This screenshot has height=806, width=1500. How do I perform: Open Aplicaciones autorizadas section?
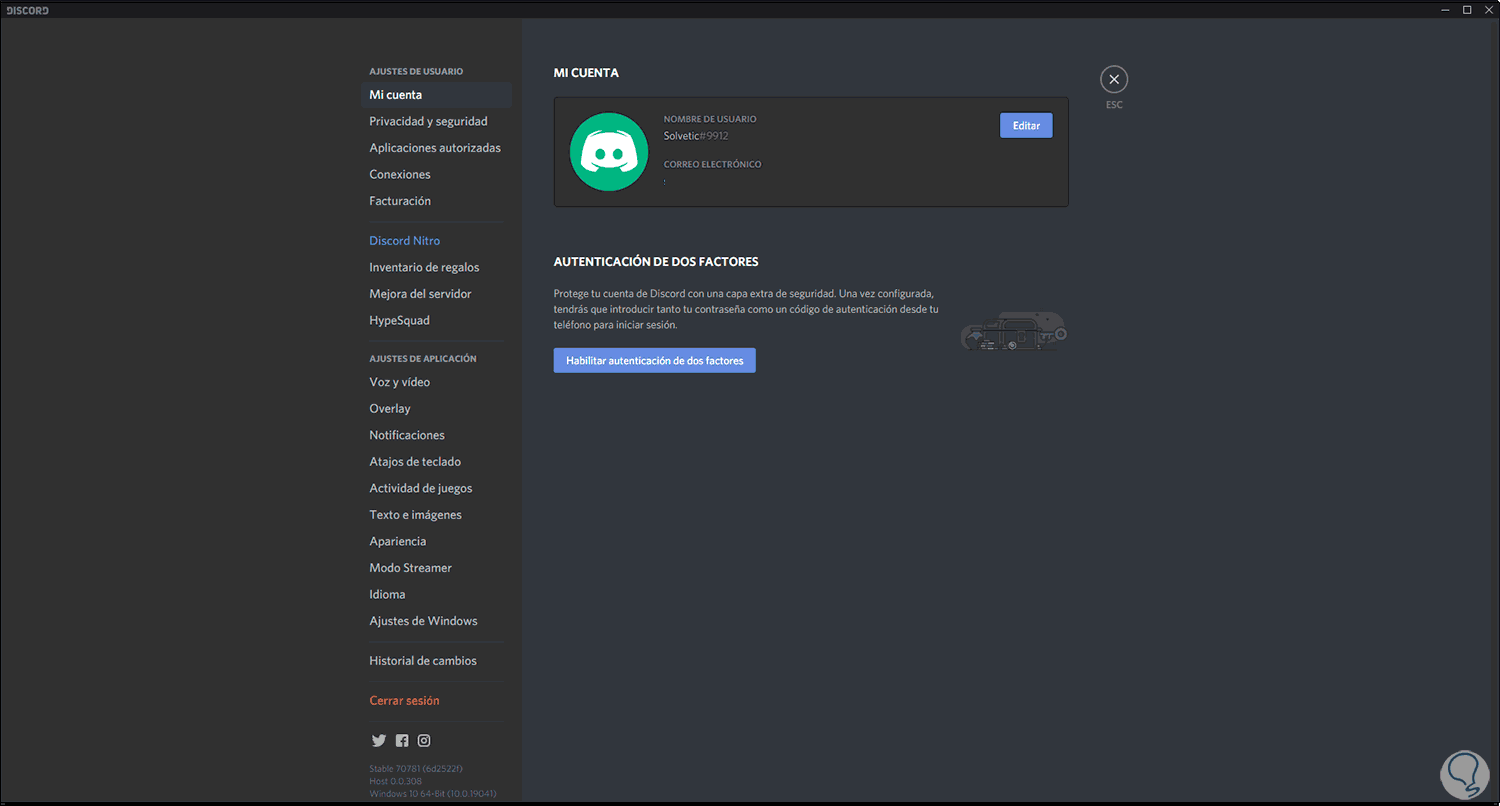point(436,148)
